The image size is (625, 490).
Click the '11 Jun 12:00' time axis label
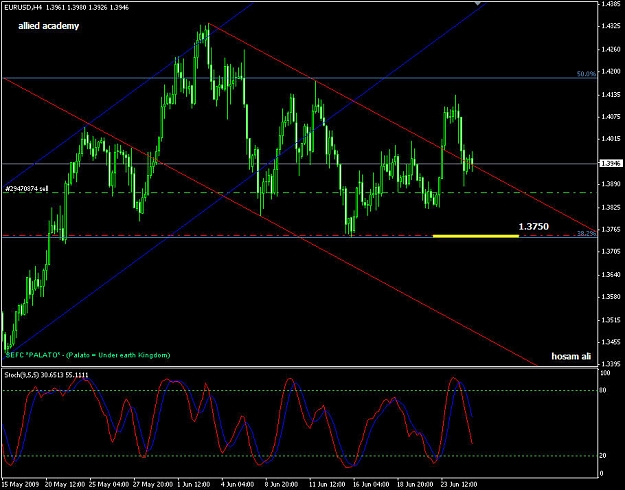click(x=328, y=484)
